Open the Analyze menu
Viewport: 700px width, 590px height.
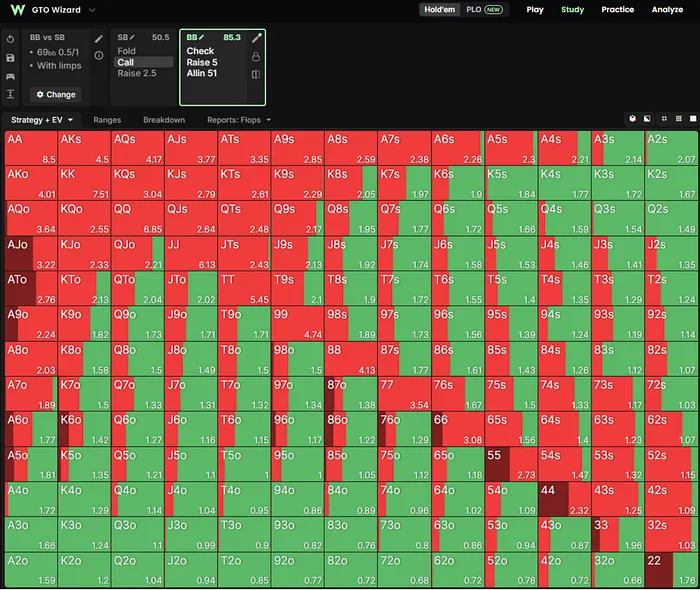click(667, 9)
